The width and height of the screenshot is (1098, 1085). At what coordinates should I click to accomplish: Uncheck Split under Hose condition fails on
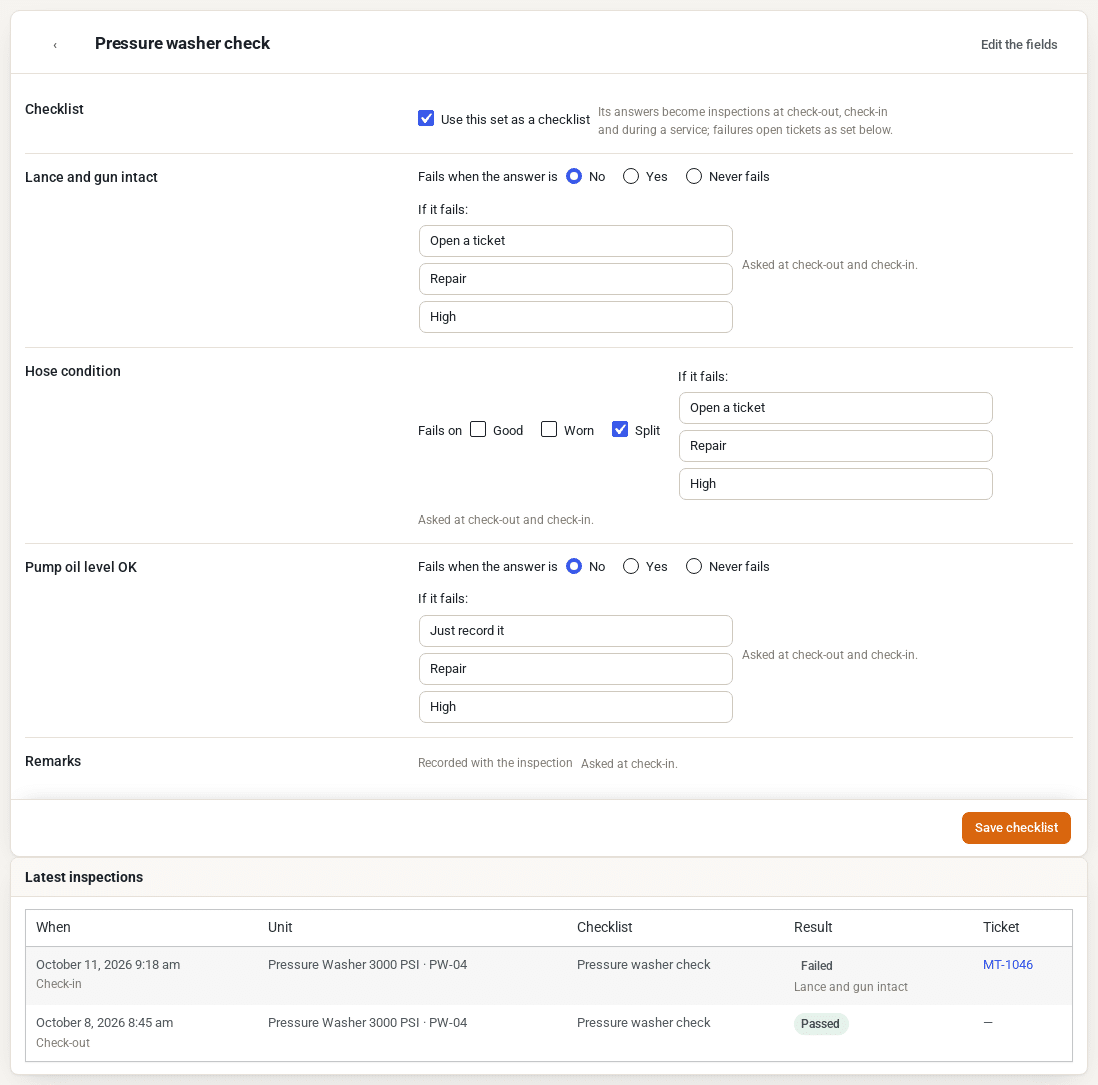(x=620, y=429)
